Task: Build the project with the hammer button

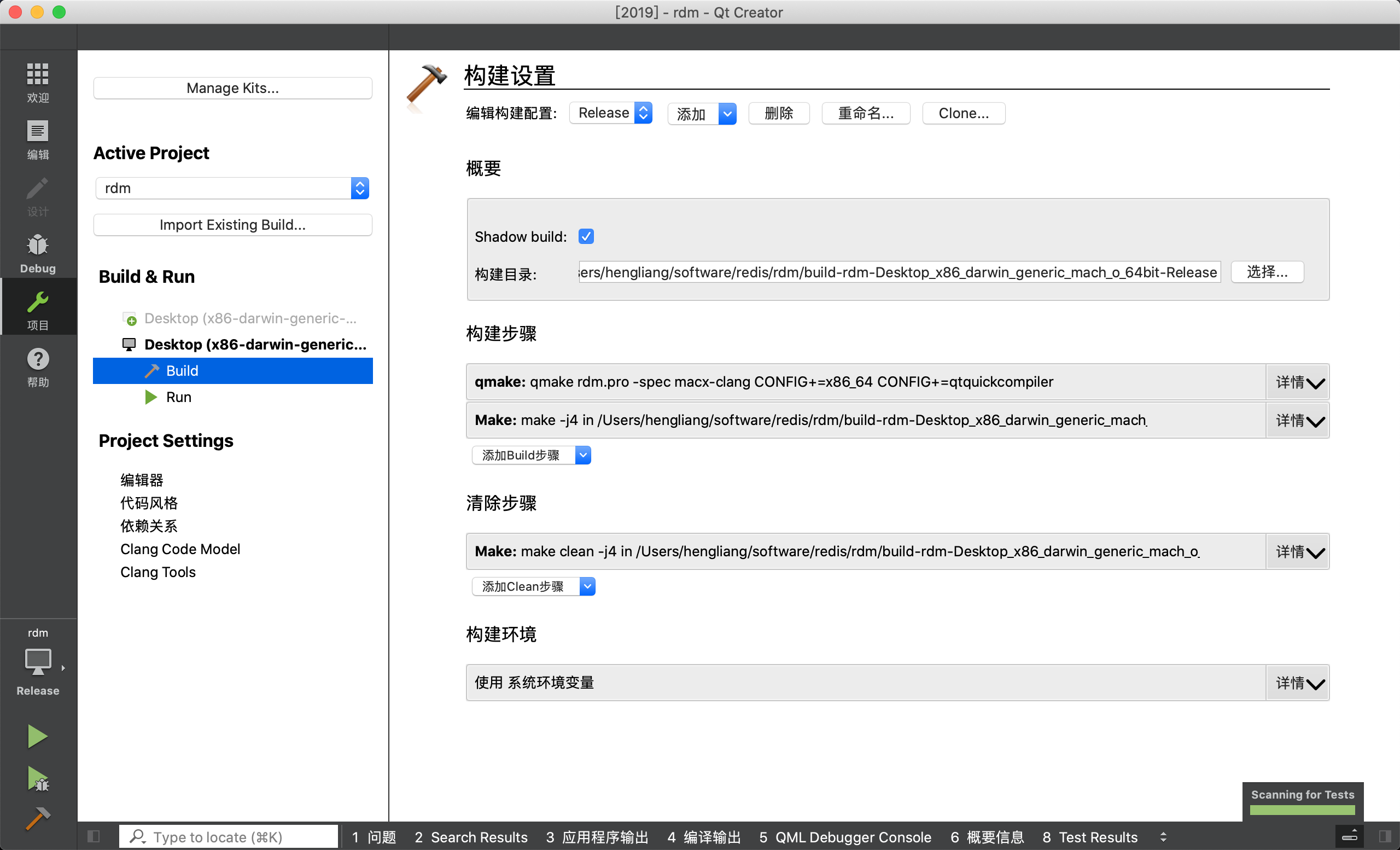Action: click(38, 819)
